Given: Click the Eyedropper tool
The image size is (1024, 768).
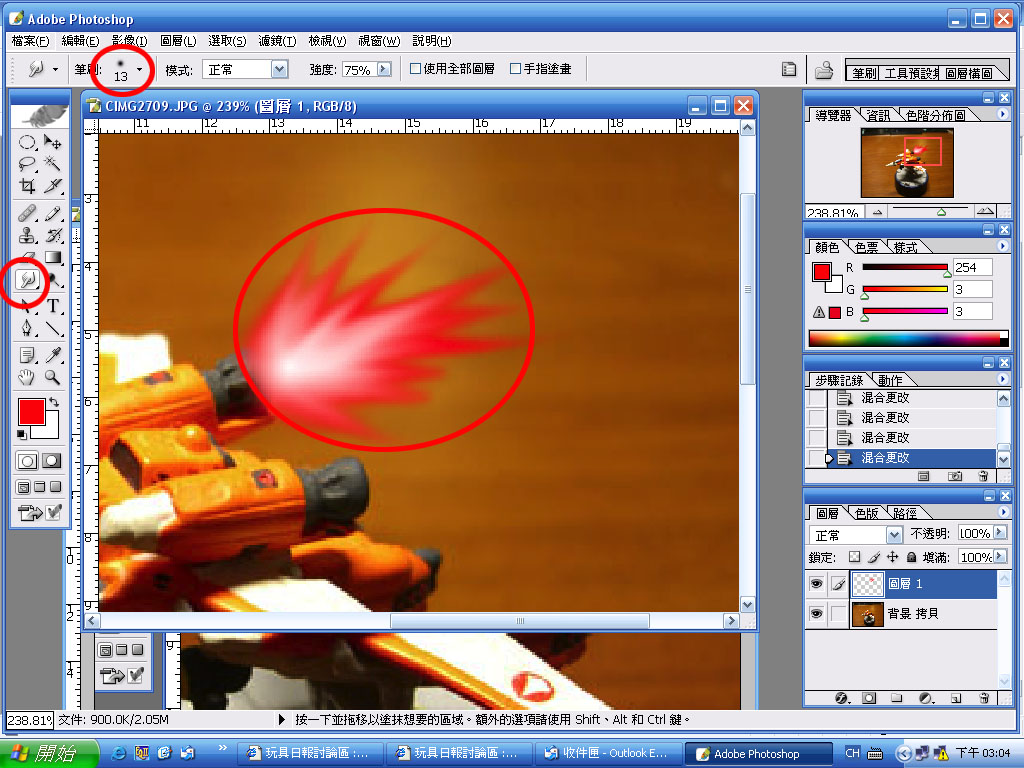Looking at the screenshot, I should point(53,354).
